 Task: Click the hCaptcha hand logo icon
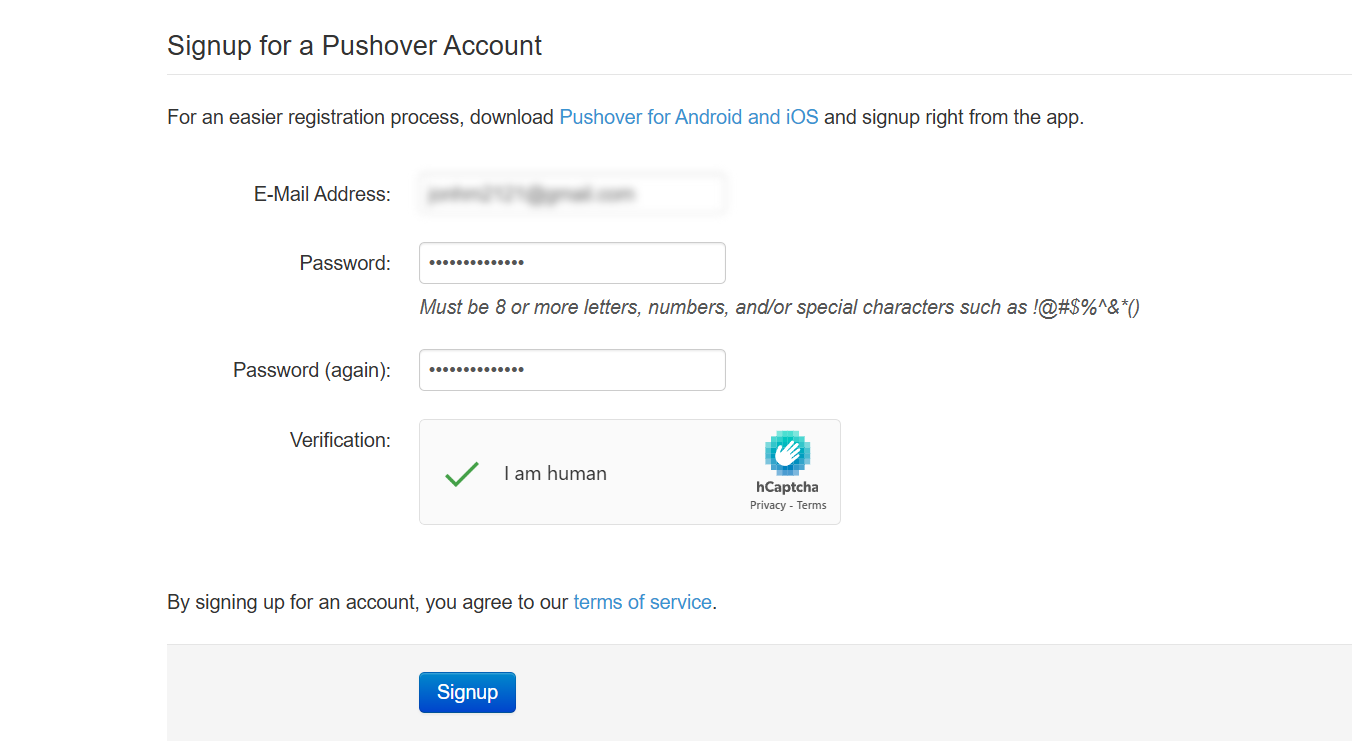point(787,453)
